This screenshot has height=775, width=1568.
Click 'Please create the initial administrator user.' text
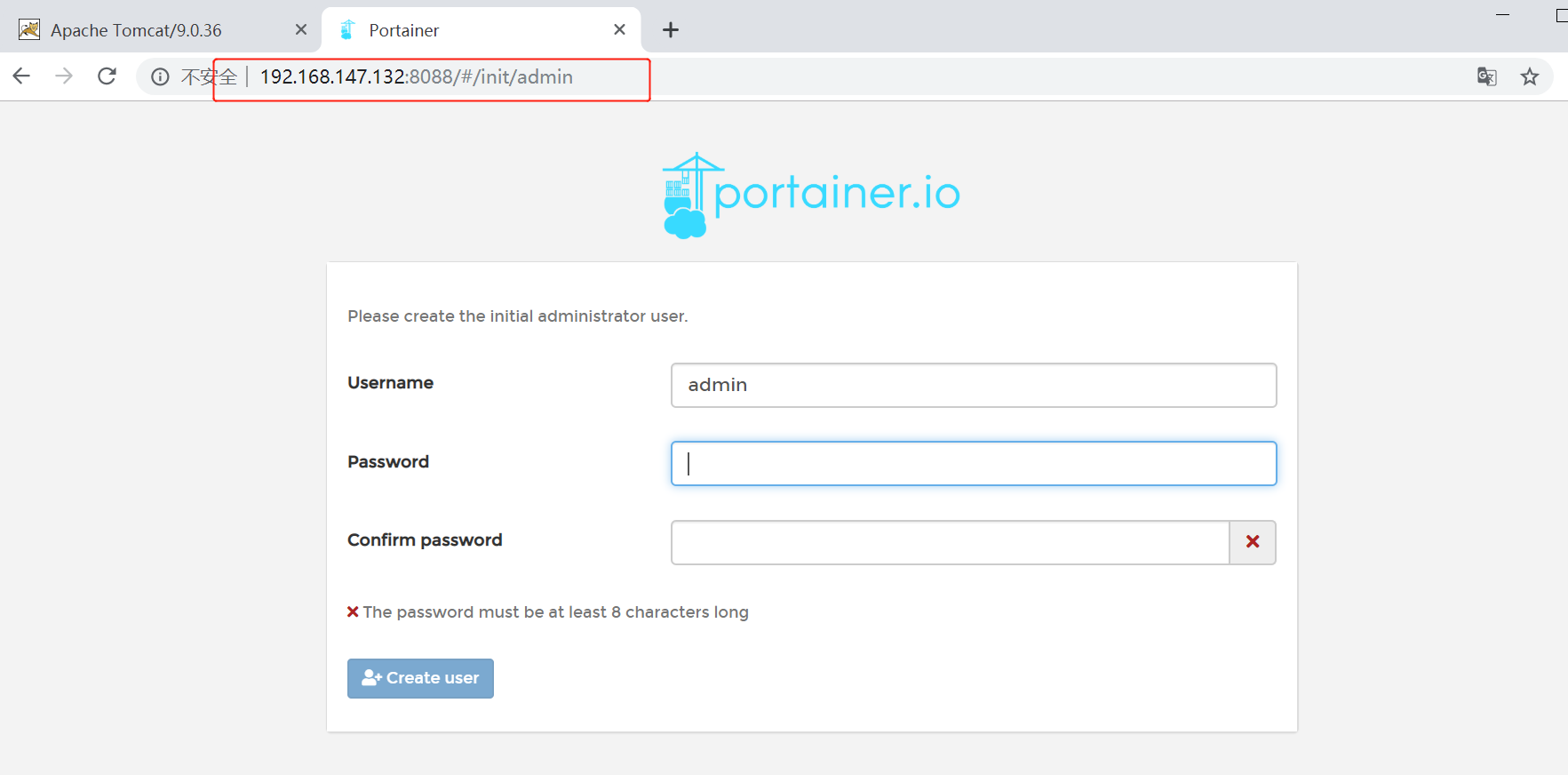pos(518,316)
